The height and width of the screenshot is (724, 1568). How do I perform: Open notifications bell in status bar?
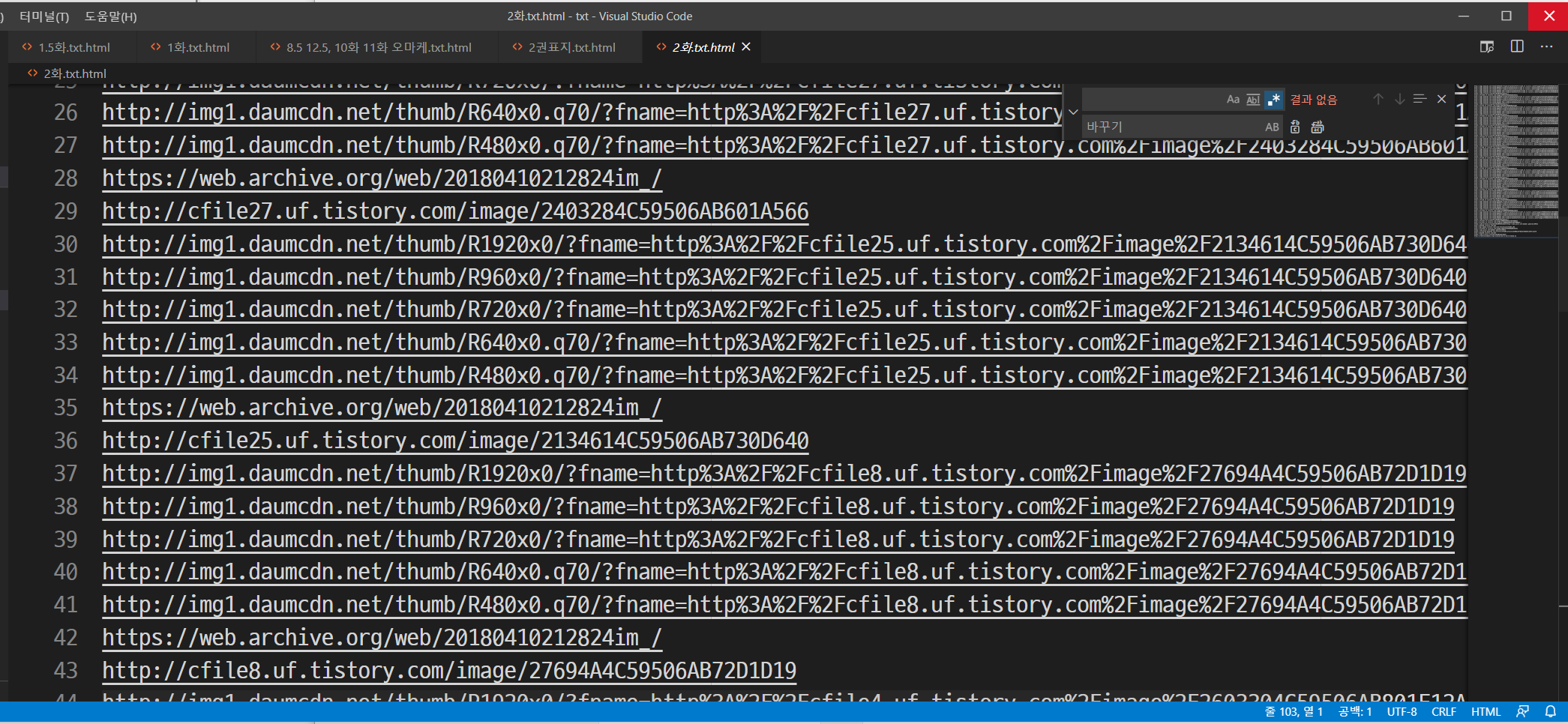point(1551,712)
